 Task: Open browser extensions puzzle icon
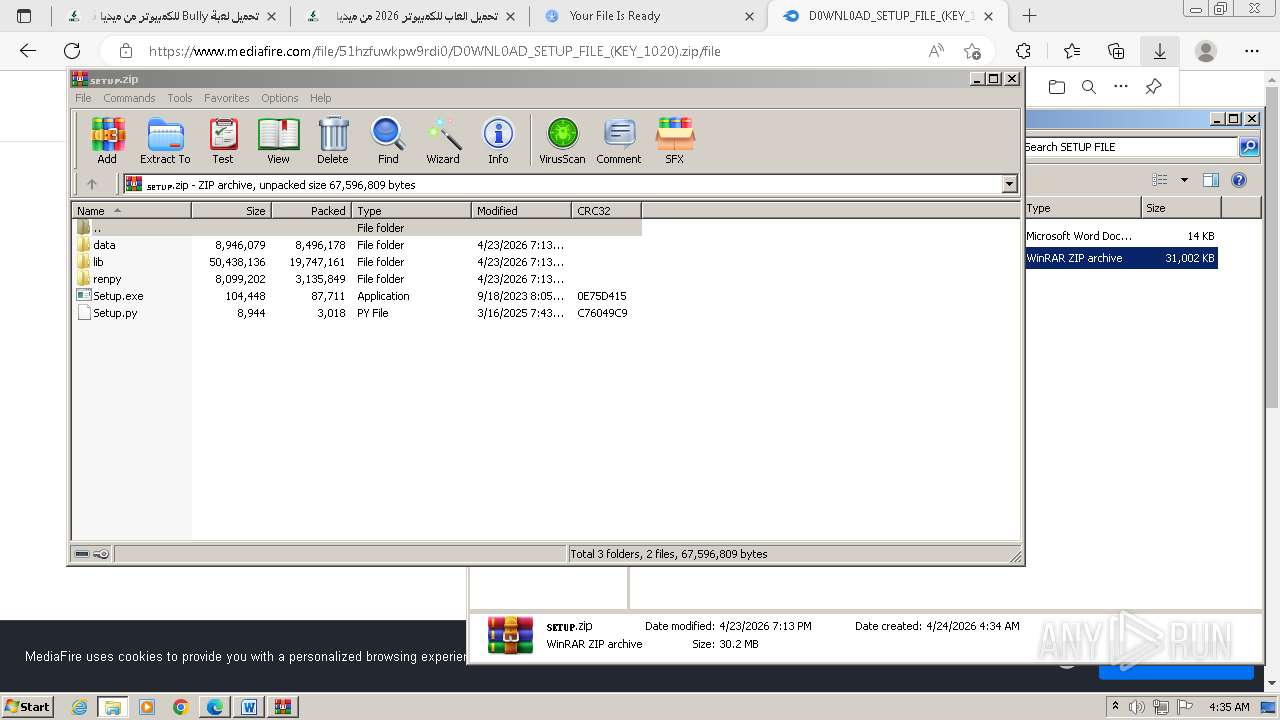coord(1023,51)
